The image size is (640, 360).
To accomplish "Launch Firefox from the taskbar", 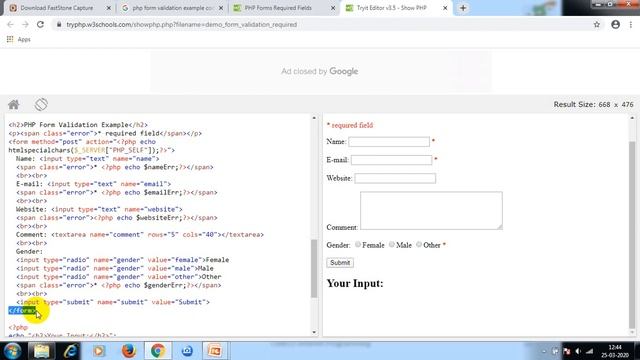I will (129, 351).
